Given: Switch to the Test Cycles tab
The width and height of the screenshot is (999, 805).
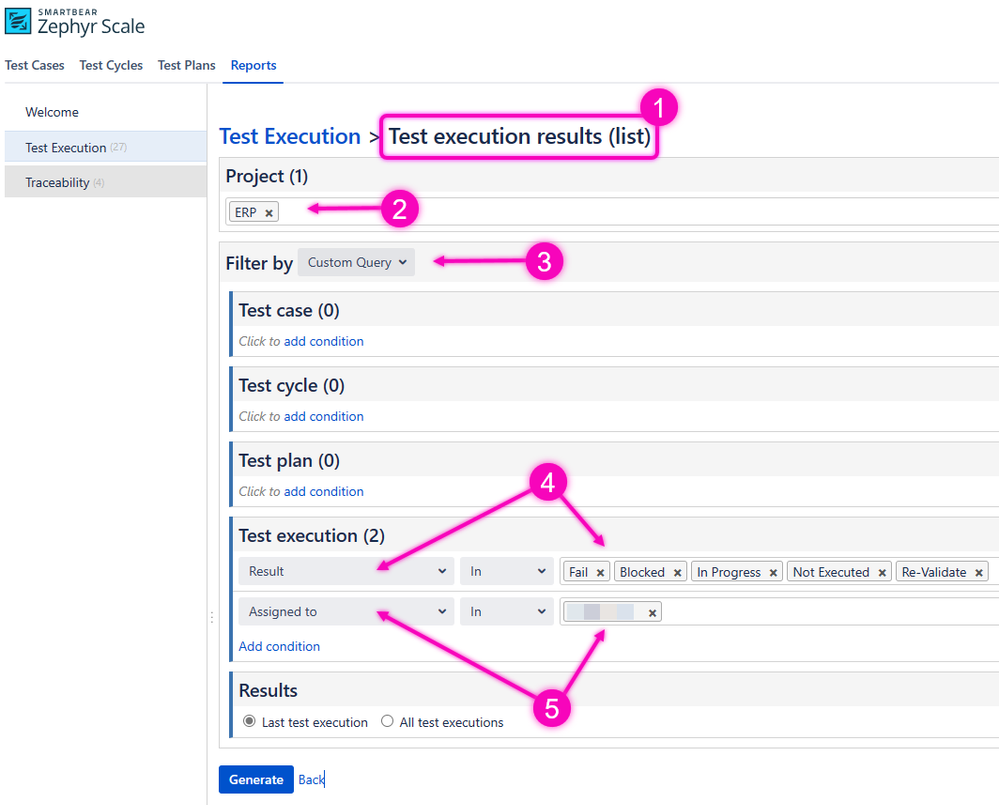Looking at the screenshot, I should point(111,65).
